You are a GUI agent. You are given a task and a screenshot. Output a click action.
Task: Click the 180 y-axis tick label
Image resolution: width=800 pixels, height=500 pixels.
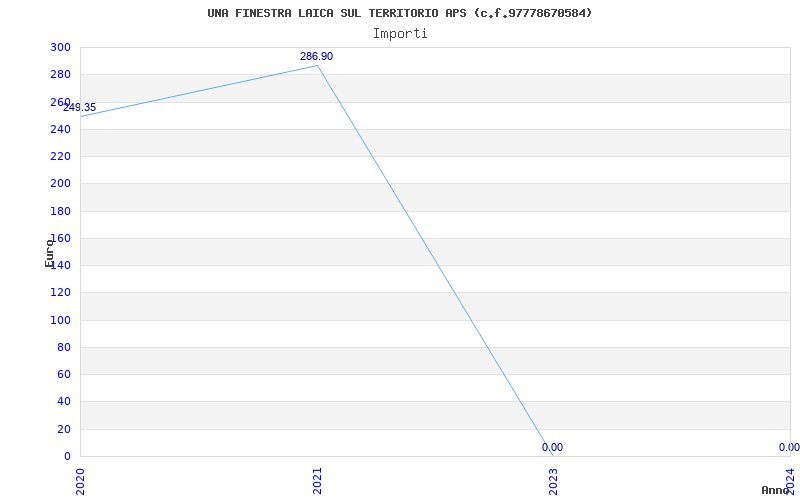click(60, 211)
